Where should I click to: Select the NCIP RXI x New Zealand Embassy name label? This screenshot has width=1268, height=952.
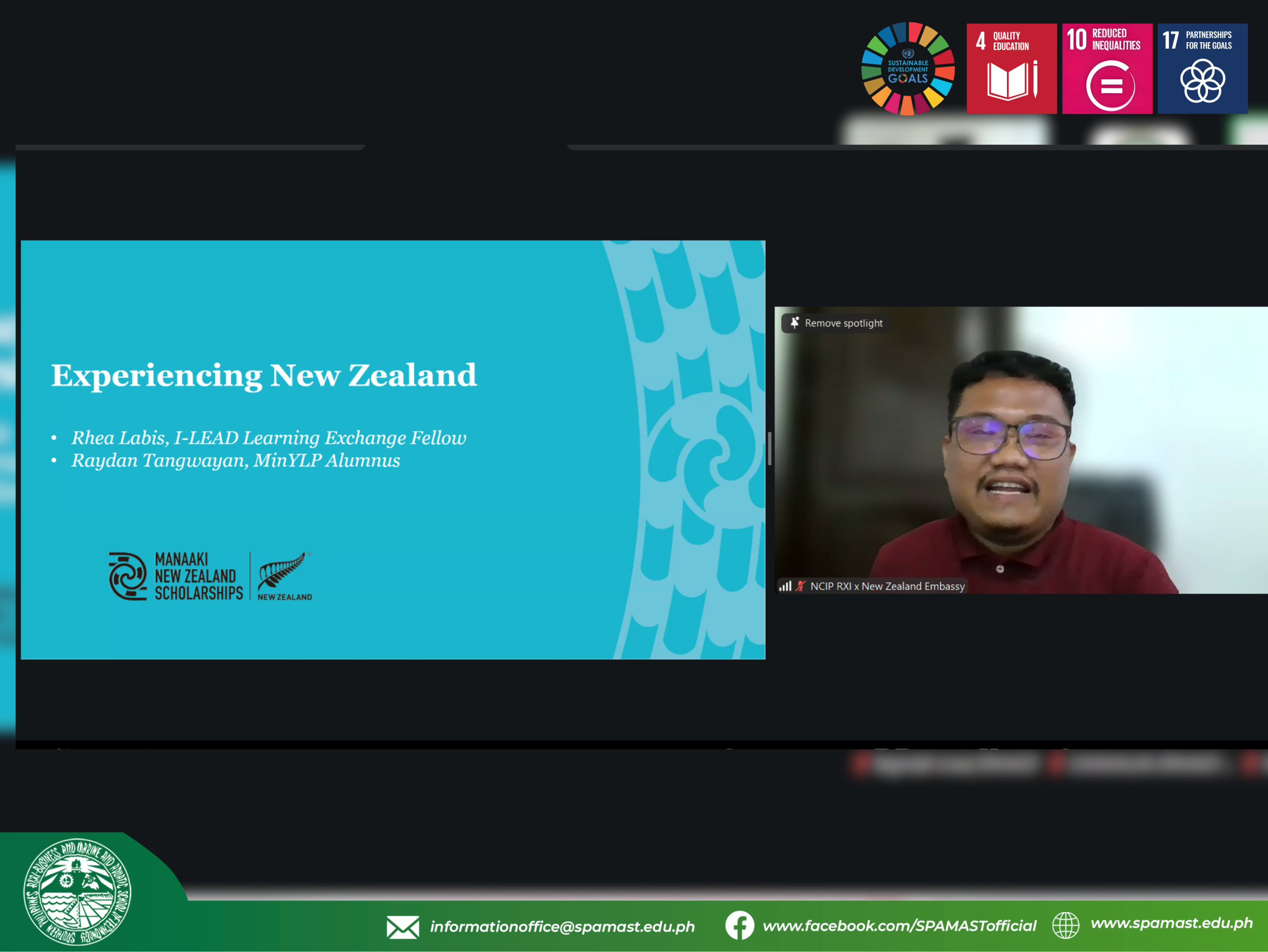[x=887, y=586]
